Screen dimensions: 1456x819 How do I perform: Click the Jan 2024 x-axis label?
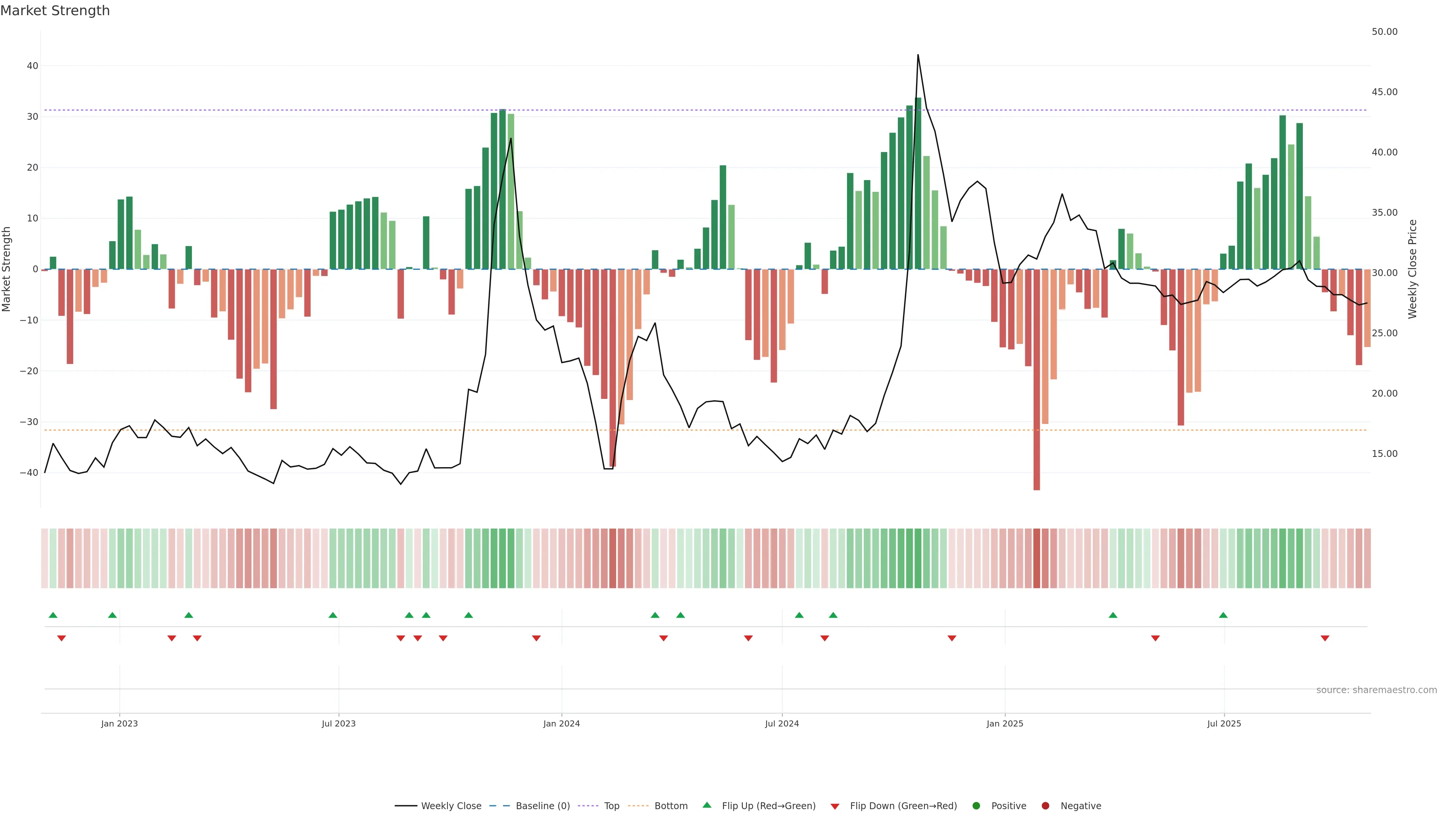[561, 723]
